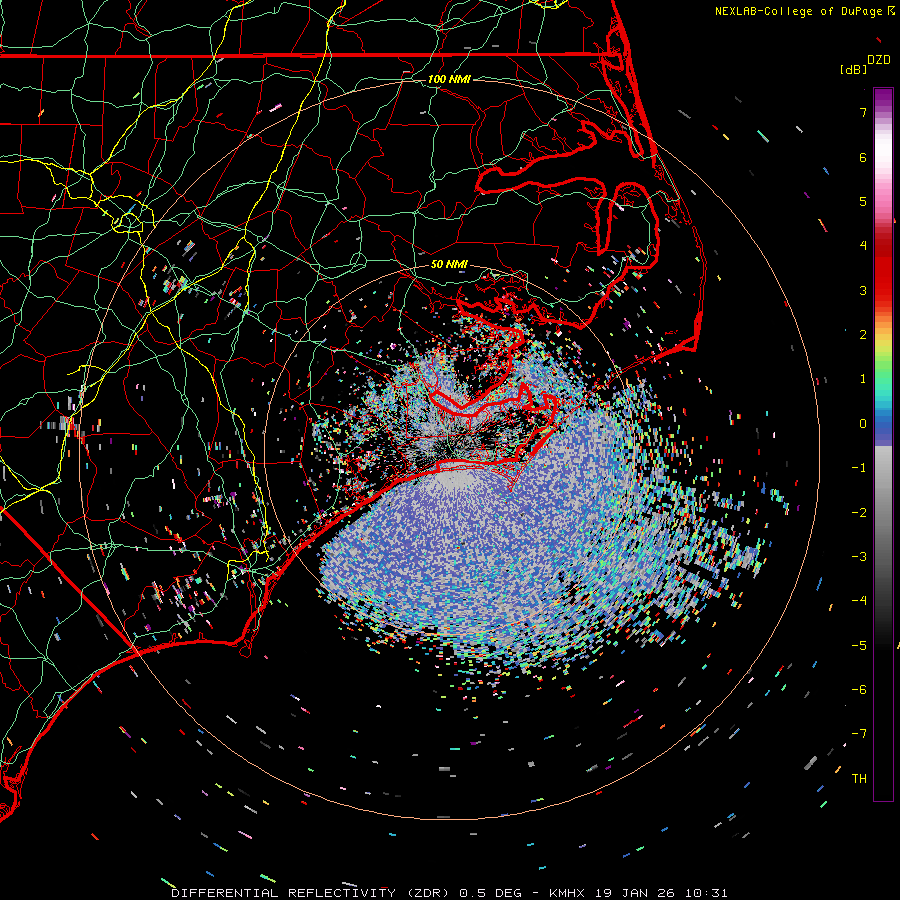The width and height of the screenshot is (900, 900).
Task: Click "0.5 DEG" elevation angle in caption
Action: pos(491,893)
